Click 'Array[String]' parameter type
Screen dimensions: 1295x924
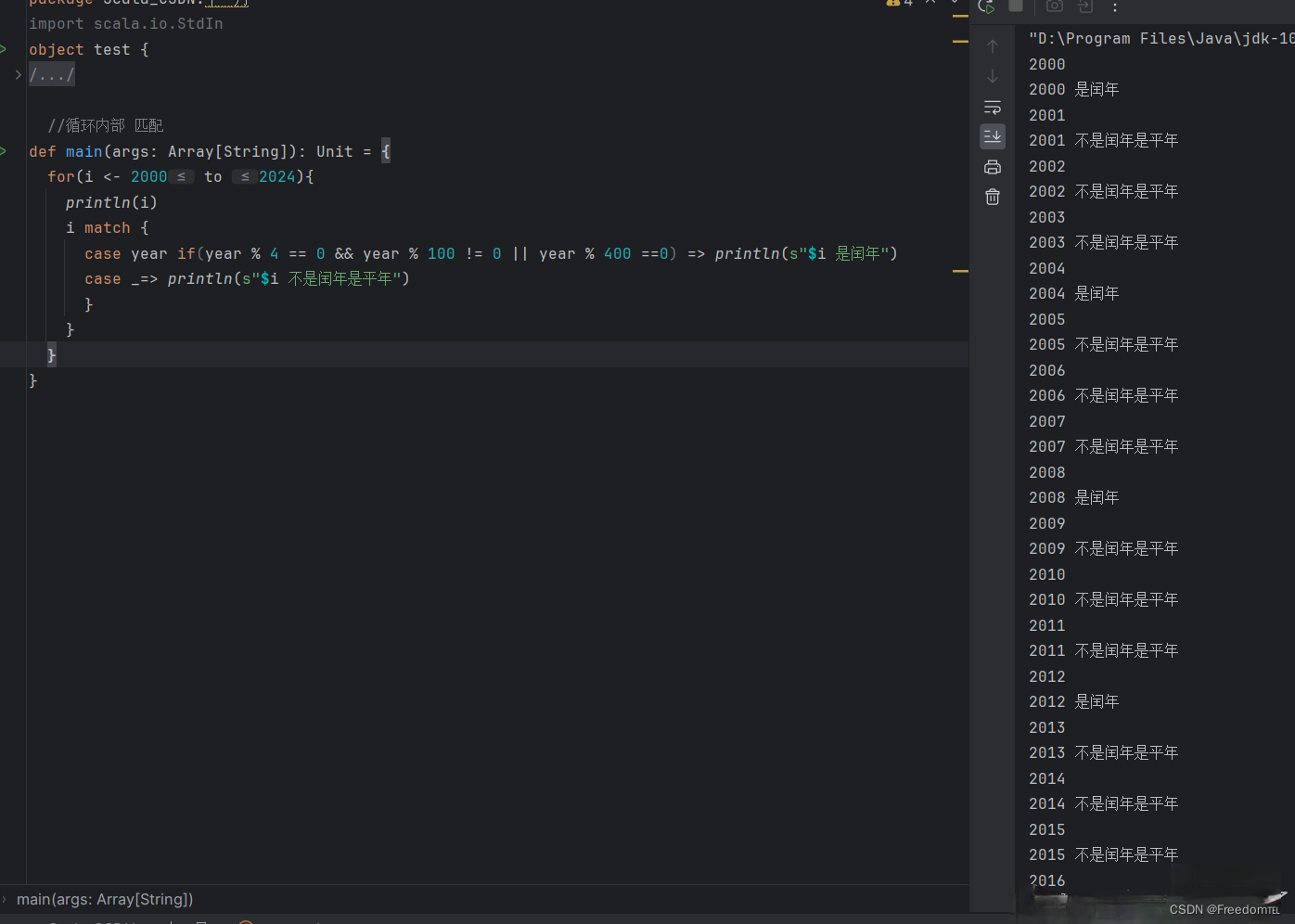[x=227, y=151]
